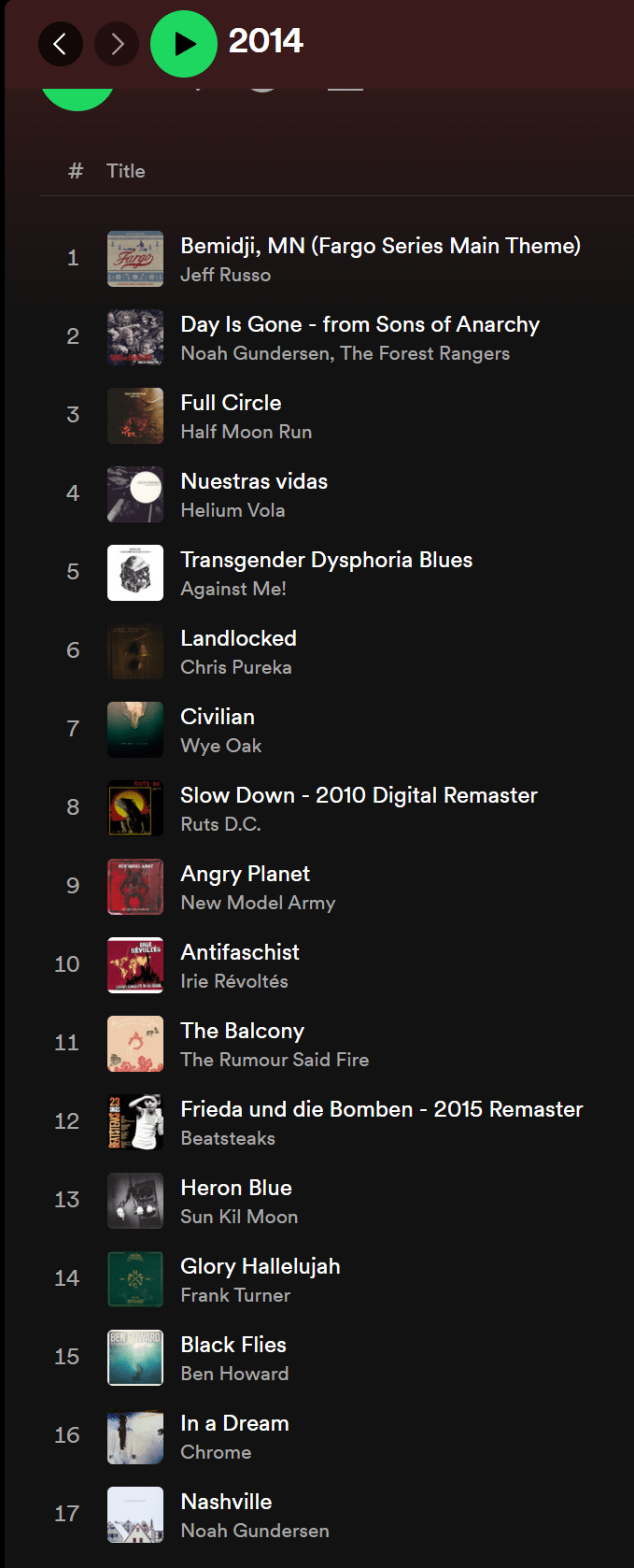Viewport: 634px width, 1568px height.
Task: Open the Jeff Russo artist link
Action: tap(225, 275)
